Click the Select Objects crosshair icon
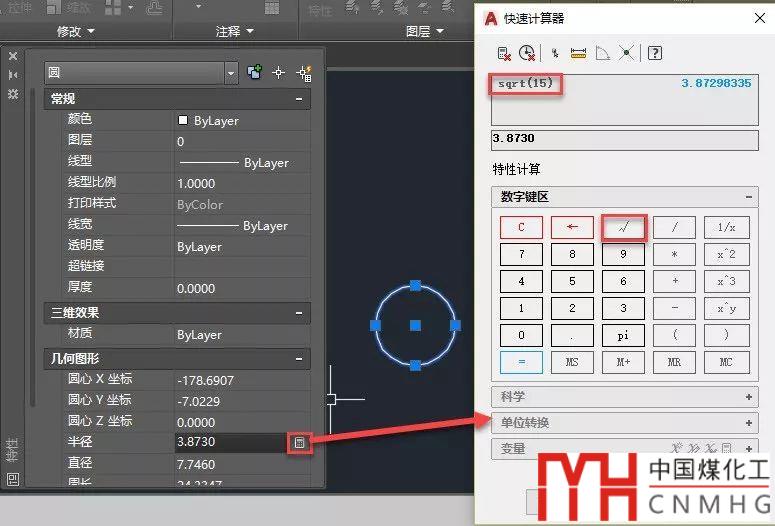The width and height of the screenshot is (775, 526). [x=279, y=73]
